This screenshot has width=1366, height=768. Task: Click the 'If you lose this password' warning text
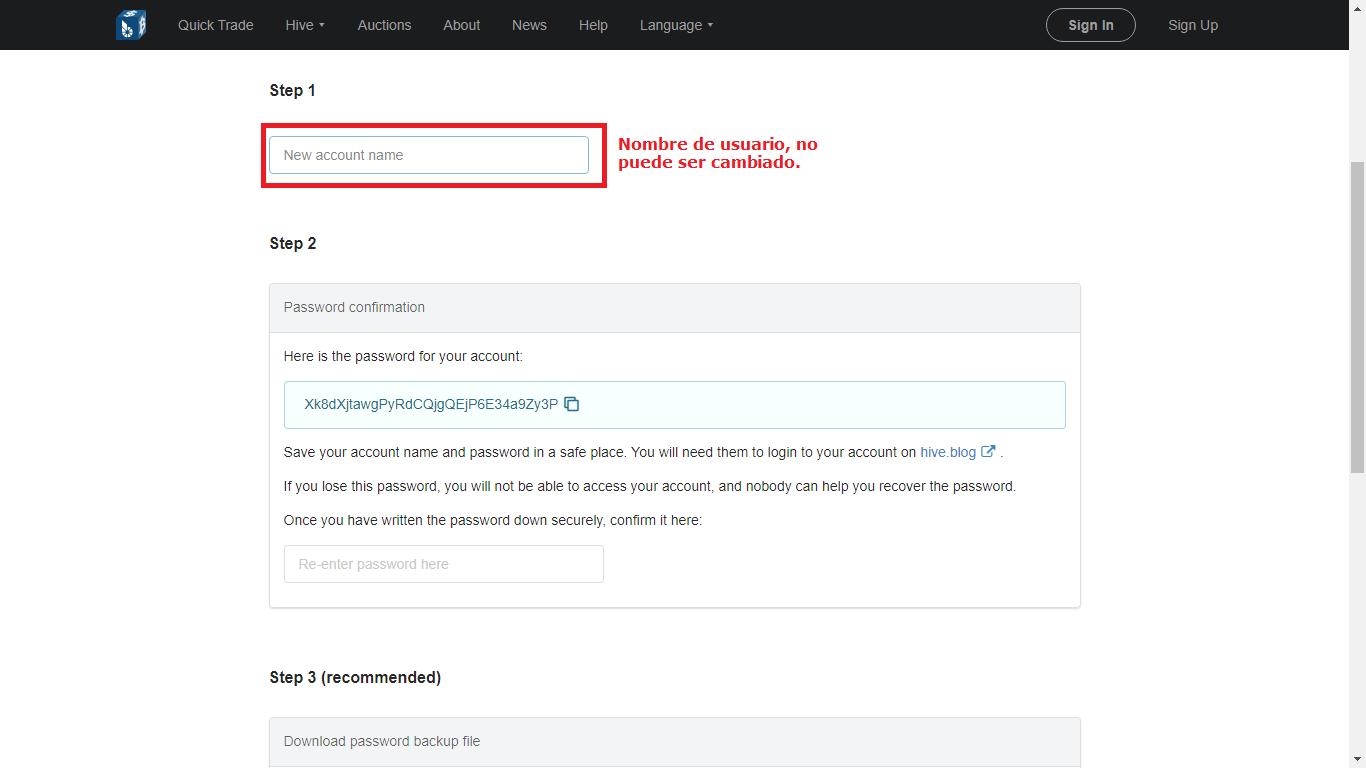tap(650, 486)
